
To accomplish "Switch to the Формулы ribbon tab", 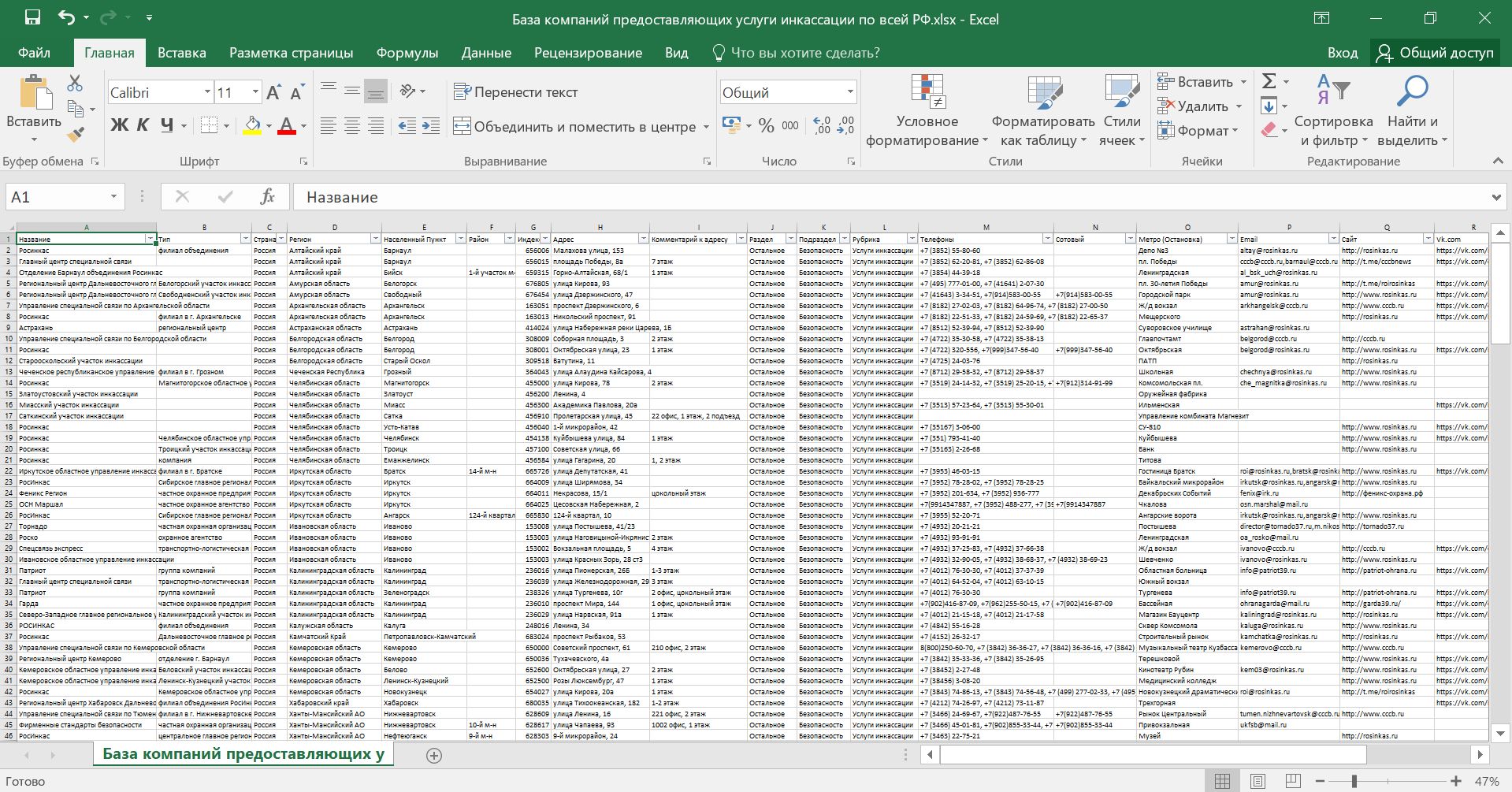I will [407, 53].
